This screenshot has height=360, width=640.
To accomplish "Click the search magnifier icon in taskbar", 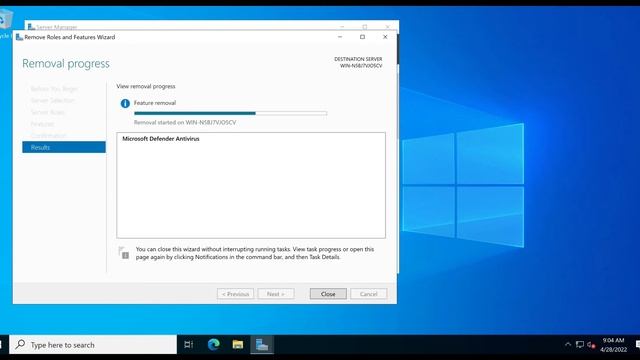I will tap(20, 344).
